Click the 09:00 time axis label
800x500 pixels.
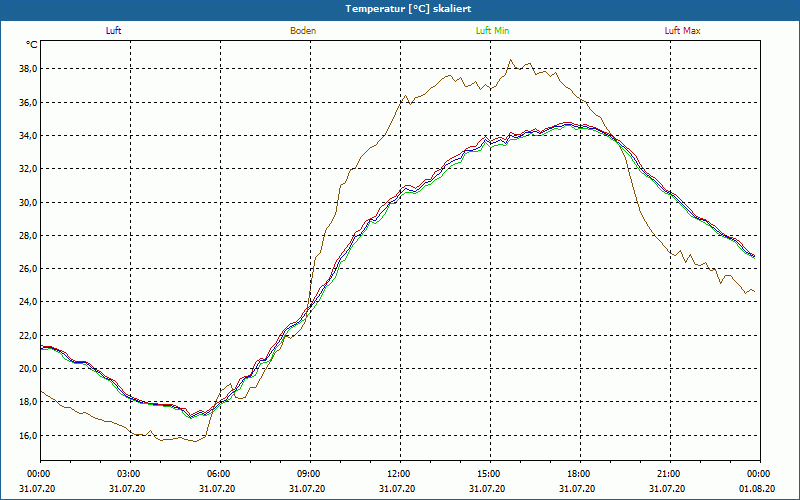pyautogui.click(x=310, y=474)
